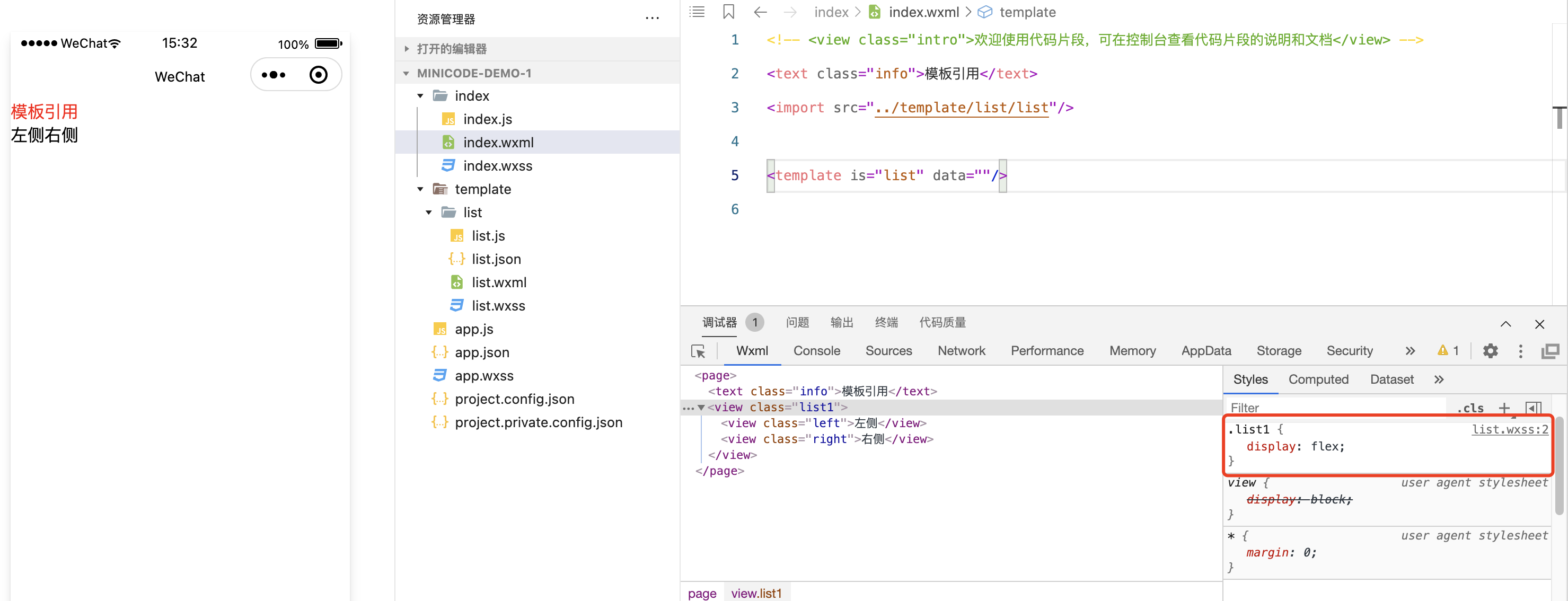Open list.wxss:2 source link
The height and width of the screenshot is (601, 1568).
[1509, 429]
